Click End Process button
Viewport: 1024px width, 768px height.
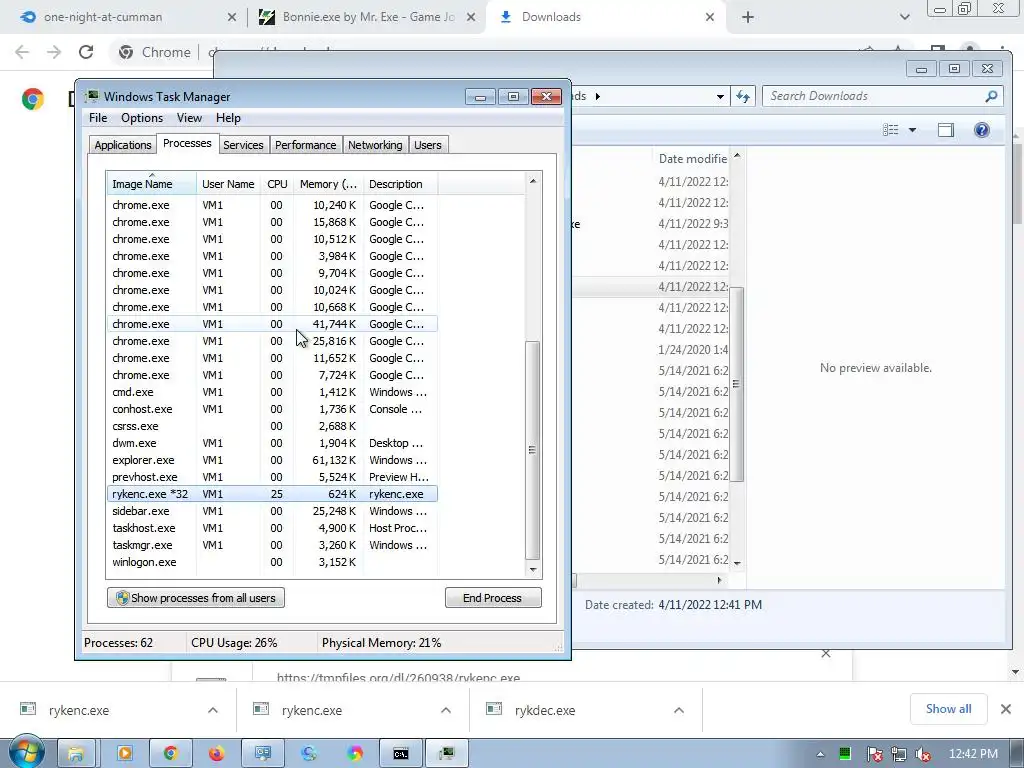(x=493, y=598)
